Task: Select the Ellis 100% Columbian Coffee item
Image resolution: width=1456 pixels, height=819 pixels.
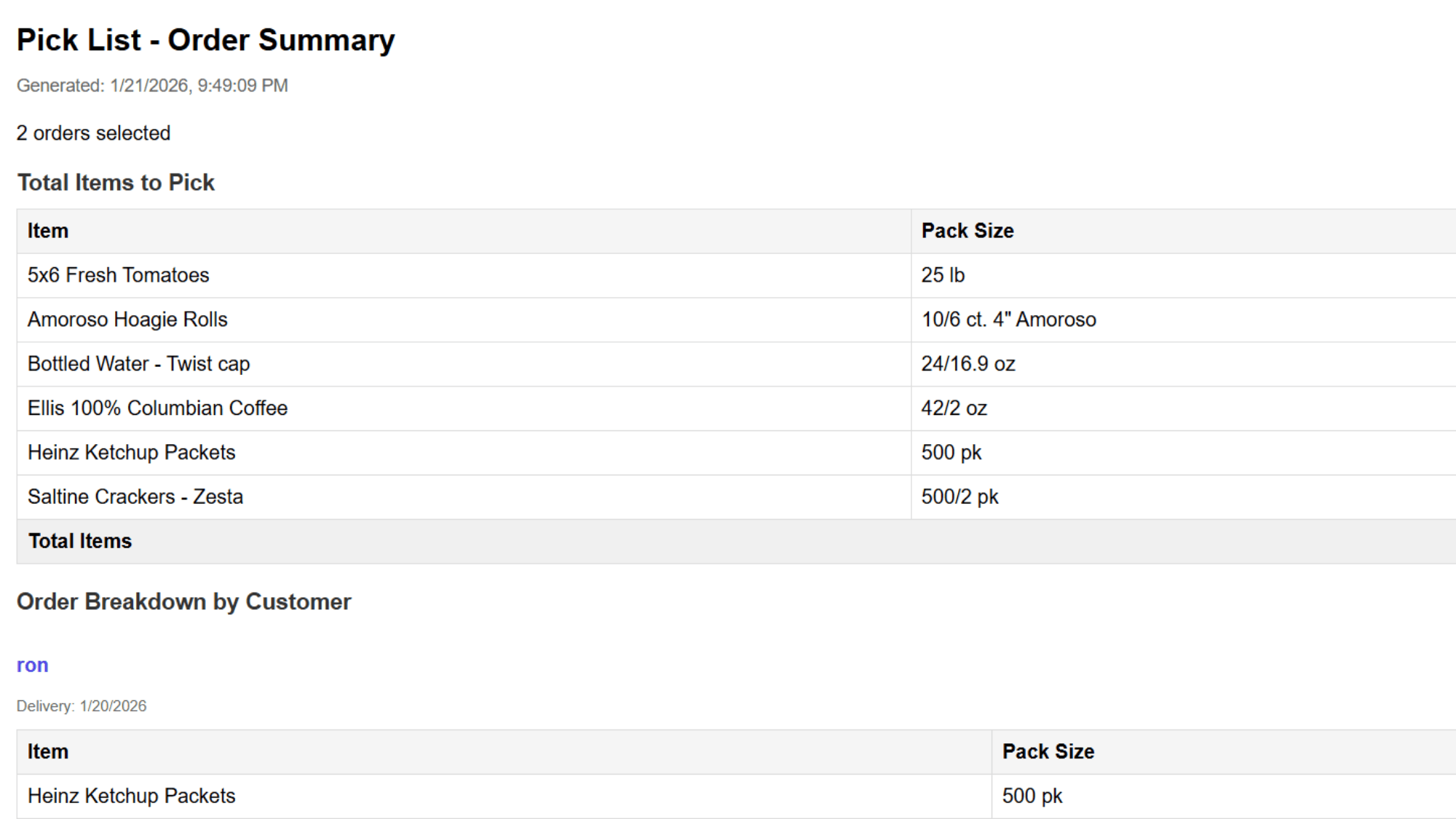Action: (157, 408)
